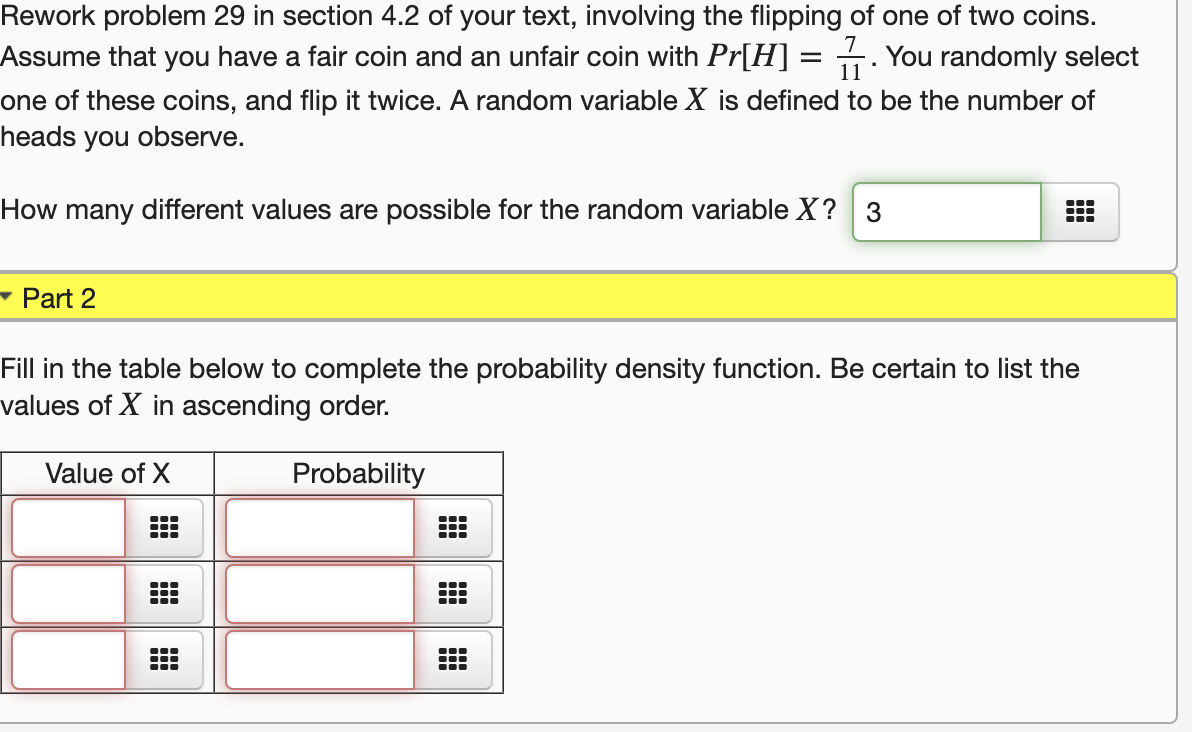
Task: Click the first Probability input box
Action: coord(320,527)
